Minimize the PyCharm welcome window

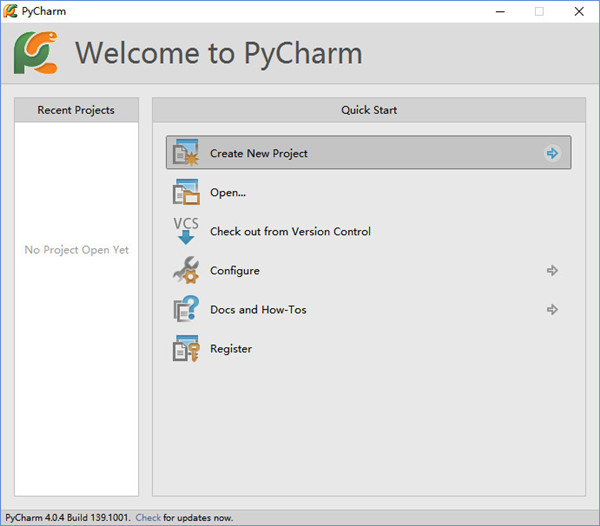coord(500,11)
